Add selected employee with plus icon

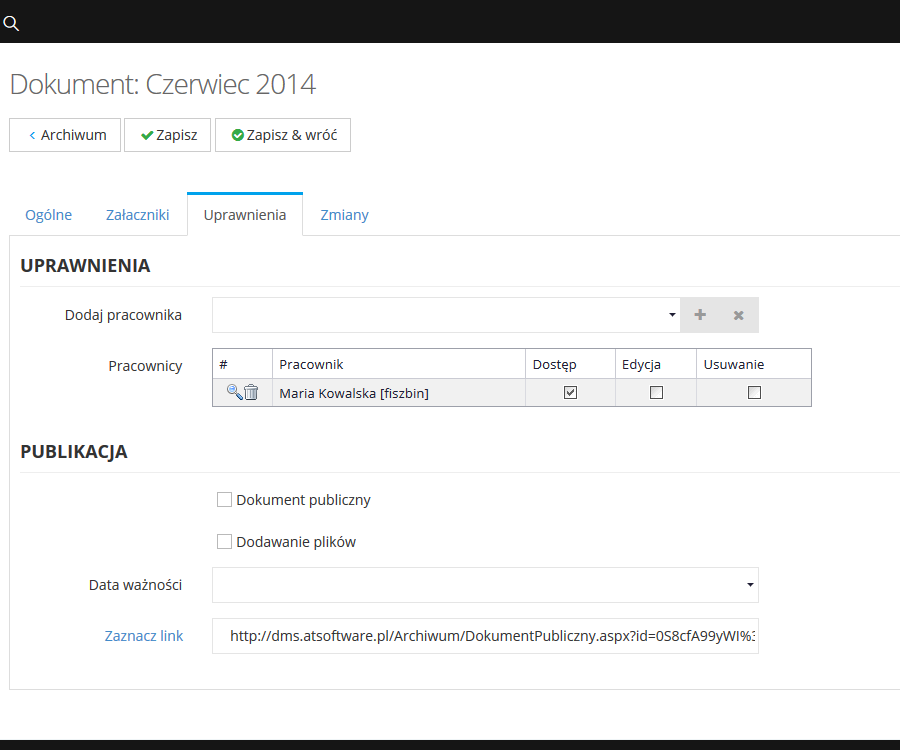pos(700,314)
